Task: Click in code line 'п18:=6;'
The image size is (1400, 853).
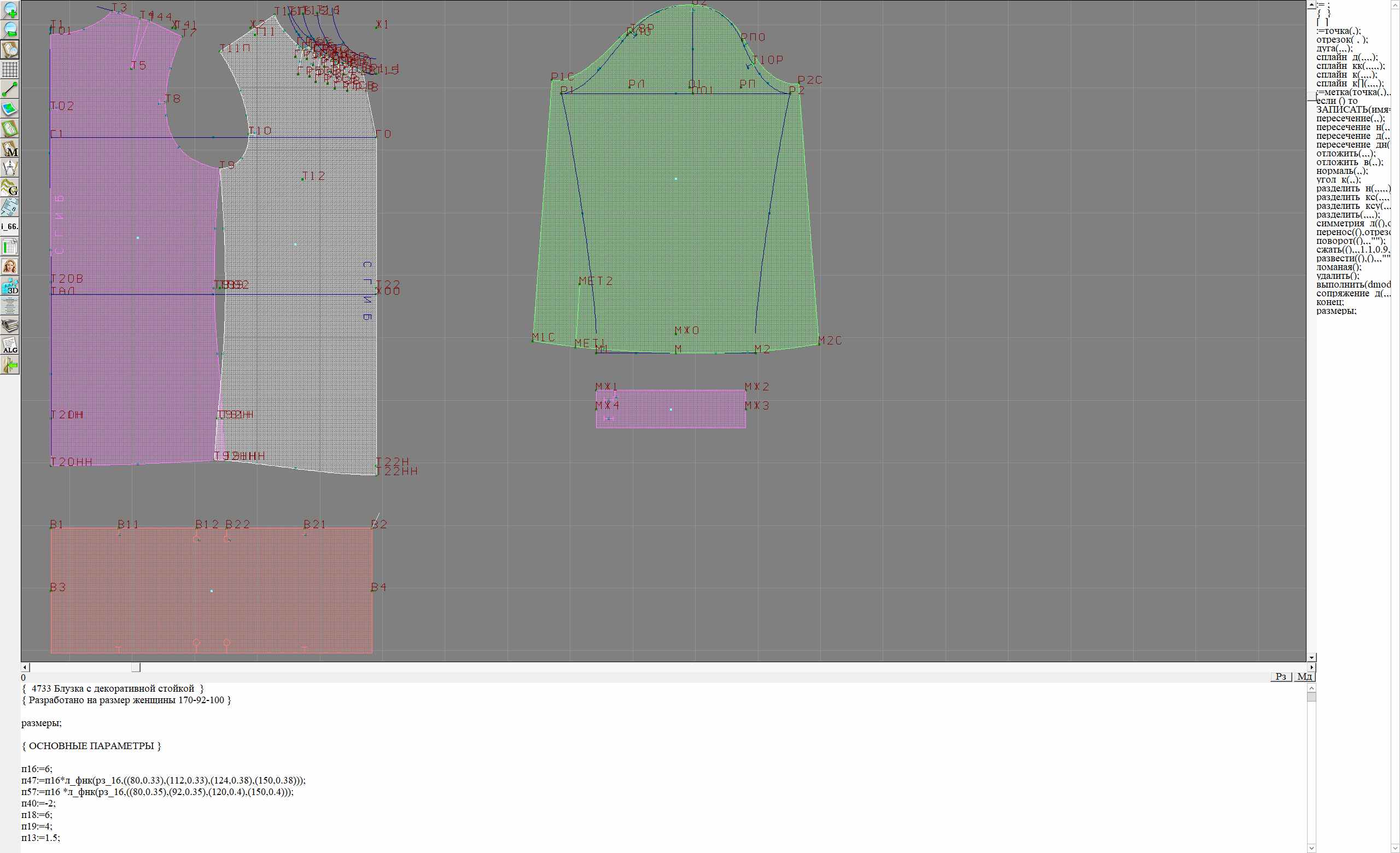Action: point(37,815)
